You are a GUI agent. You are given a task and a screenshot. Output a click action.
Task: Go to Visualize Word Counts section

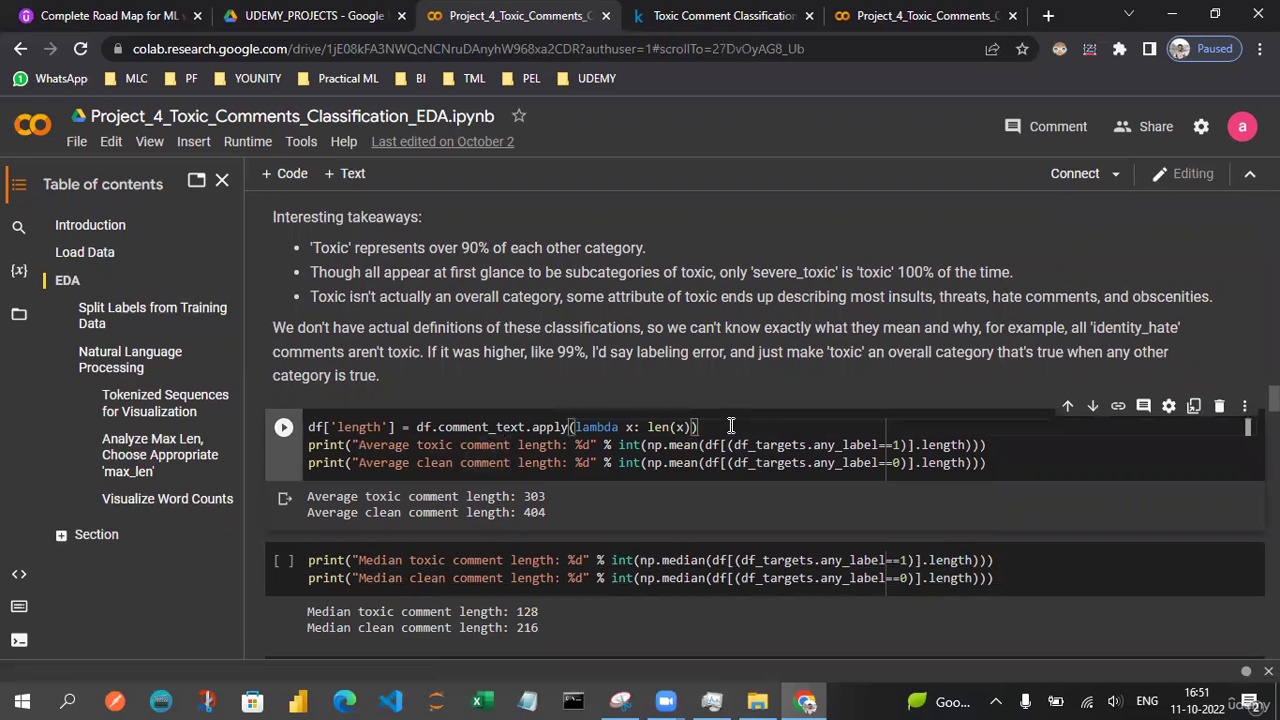pyautogui.click(x=167, y=498)
